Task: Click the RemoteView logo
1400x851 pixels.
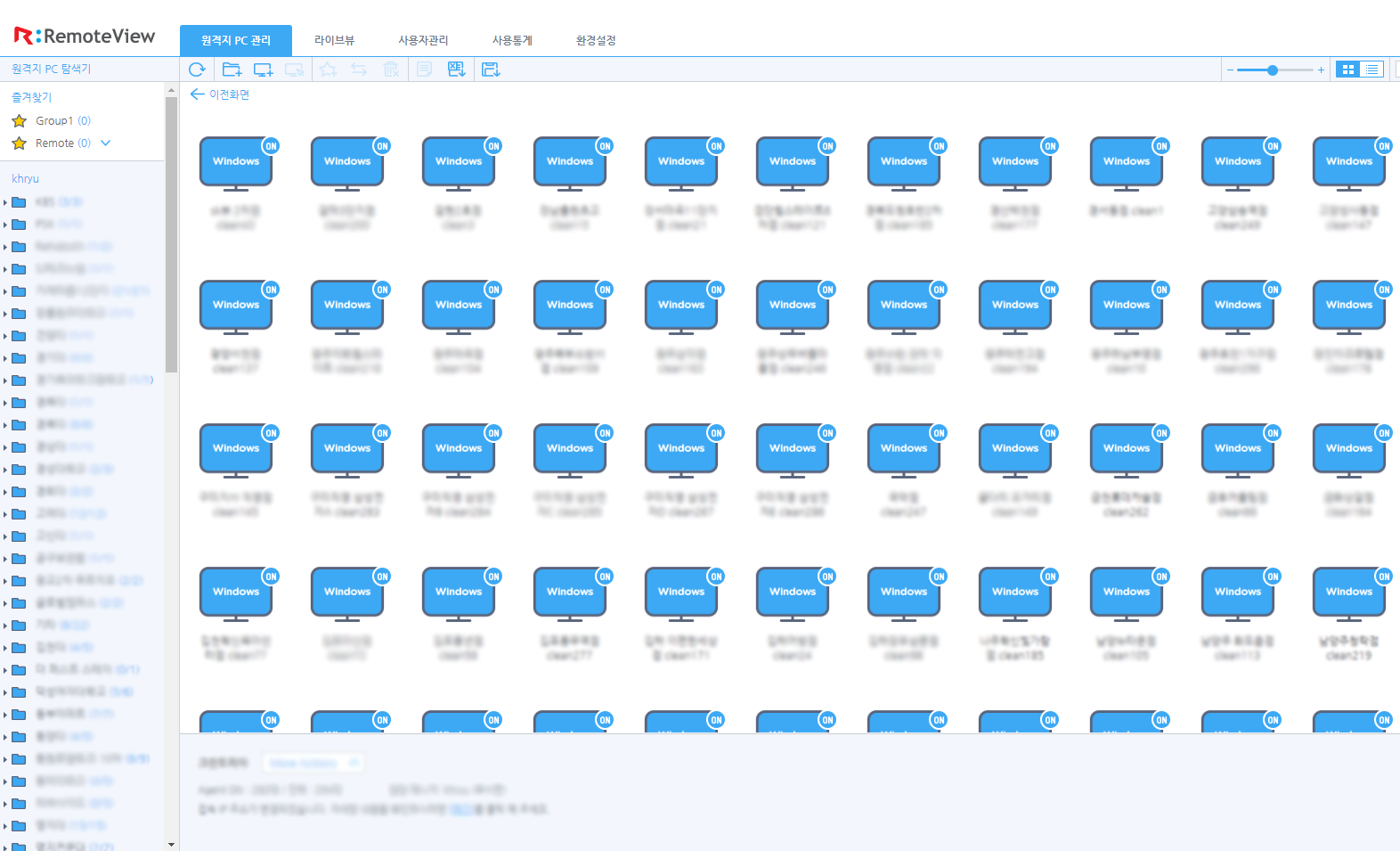Action: (x=85, y=36)
